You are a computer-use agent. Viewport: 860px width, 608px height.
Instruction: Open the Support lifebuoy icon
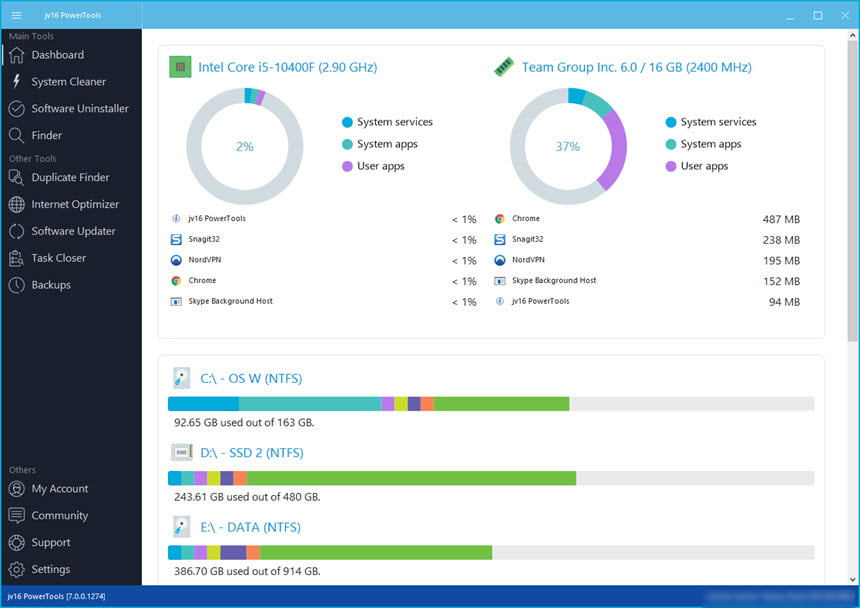[x=16, y=542]
